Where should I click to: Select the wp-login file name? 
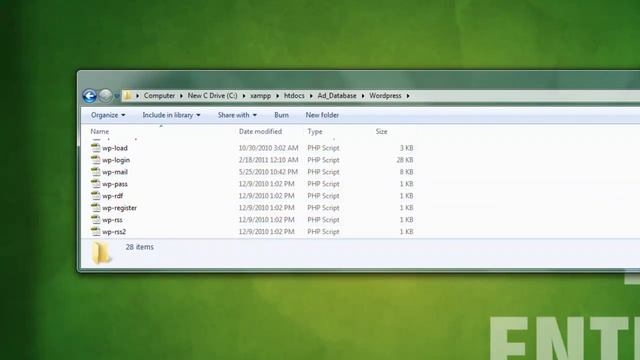click(x=116, y=160)
